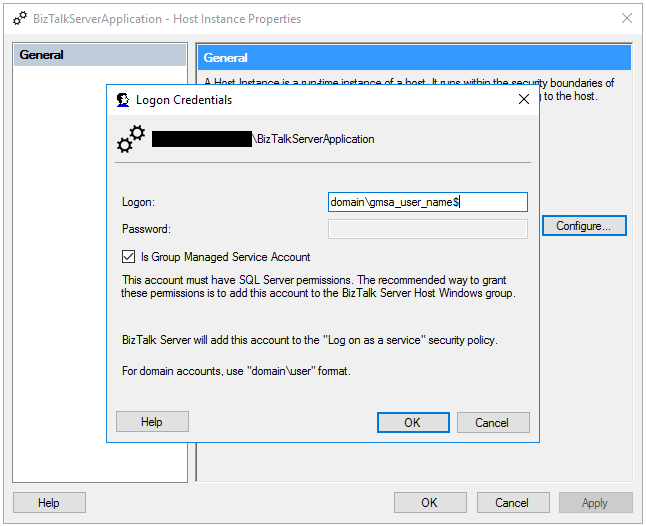This screenshot has height=526, width=646.
Task: Click the gears icon beside BizTalkServerApplication path
Action: click(131, 139)
